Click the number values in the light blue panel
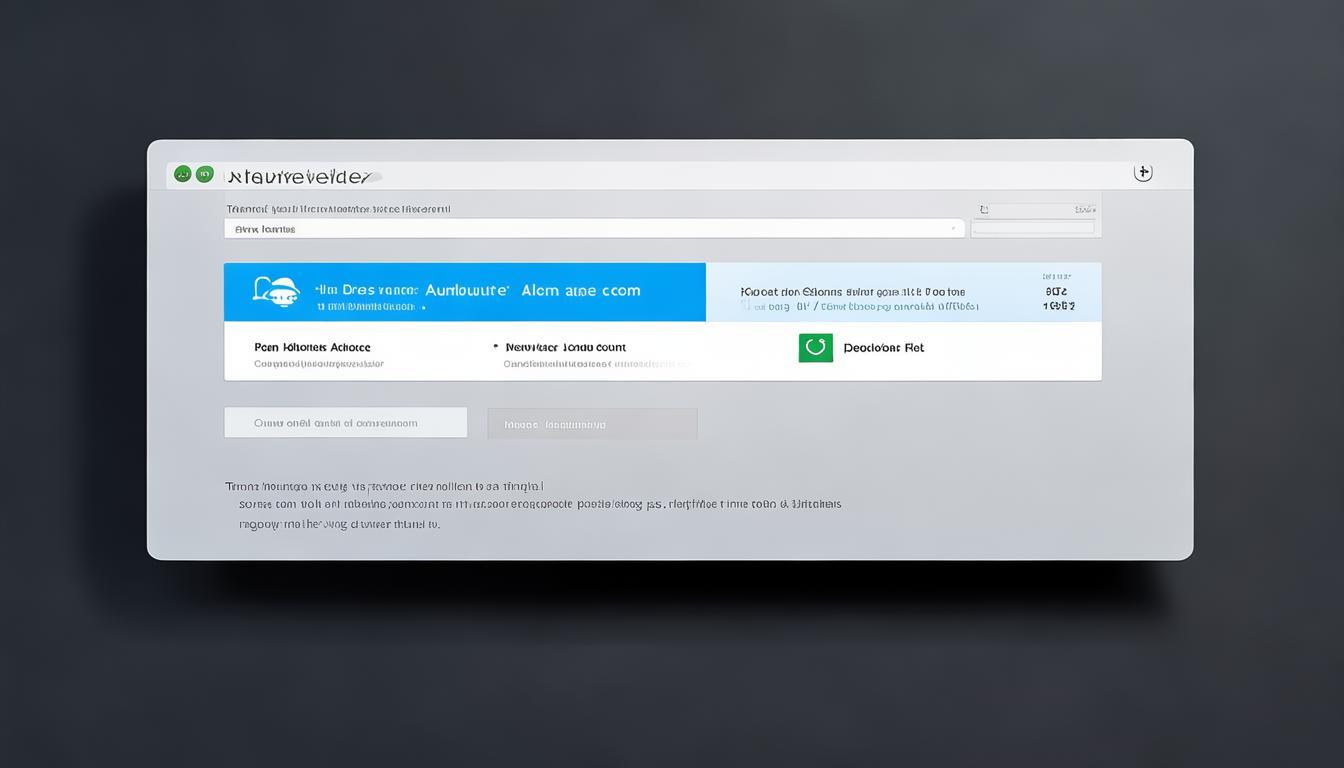Screen dimensions: 1344x768 tap(1058, 299)
